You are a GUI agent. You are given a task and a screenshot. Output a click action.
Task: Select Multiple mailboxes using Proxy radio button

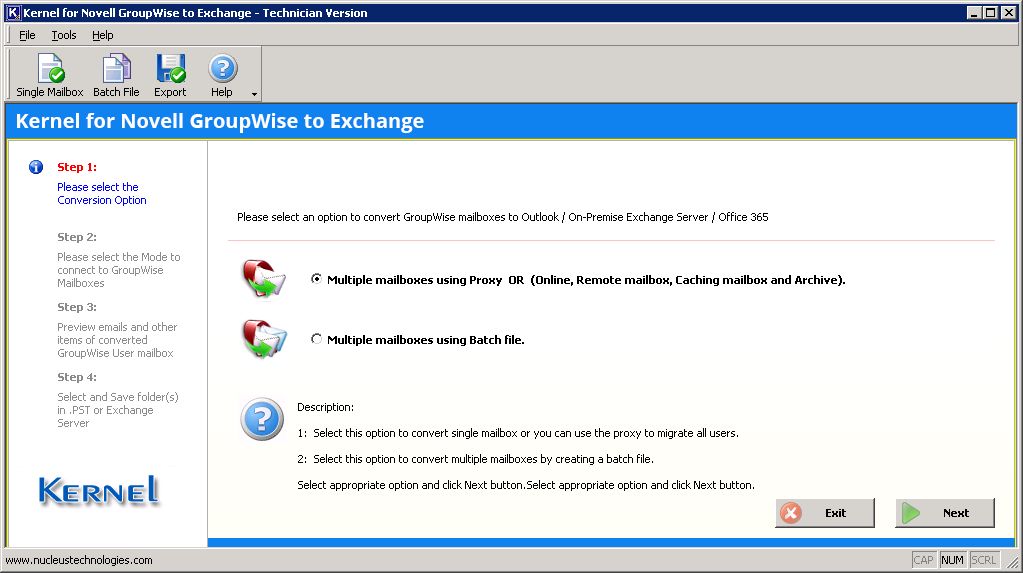tap(316, 279)
